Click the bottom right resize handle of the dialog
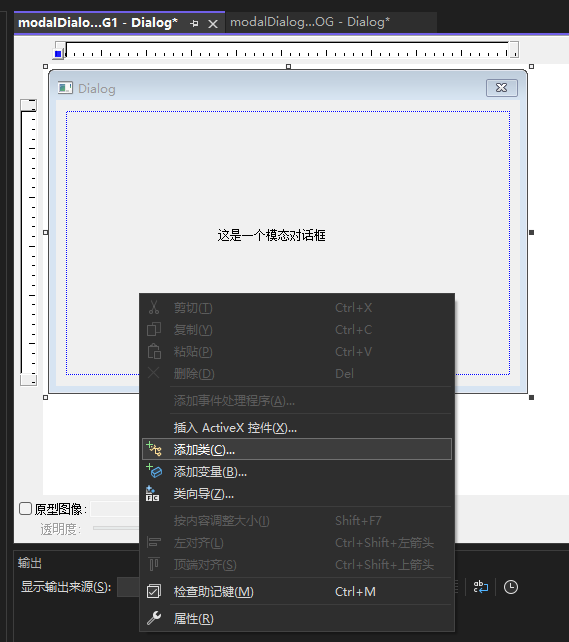Image resolution: width=569 pixels, height=642 pixels. [531, 397]
